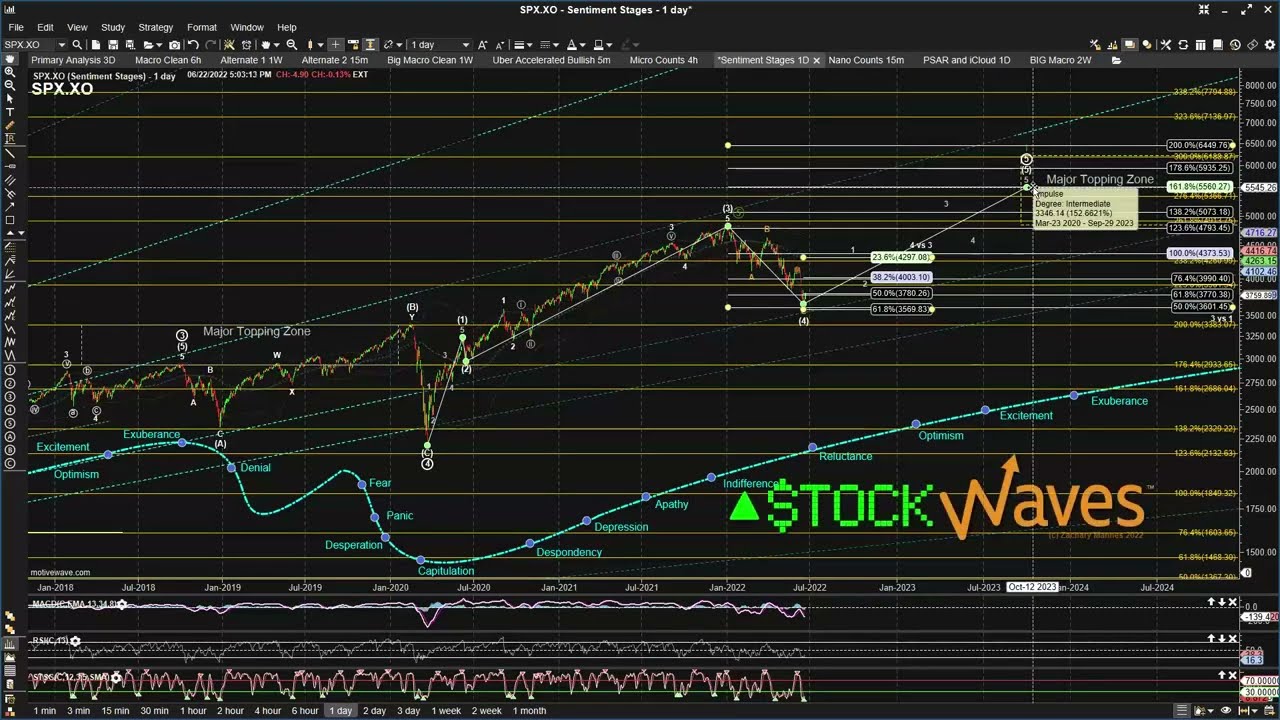Take a chart snapshot with the camera icon

(174, 45)
